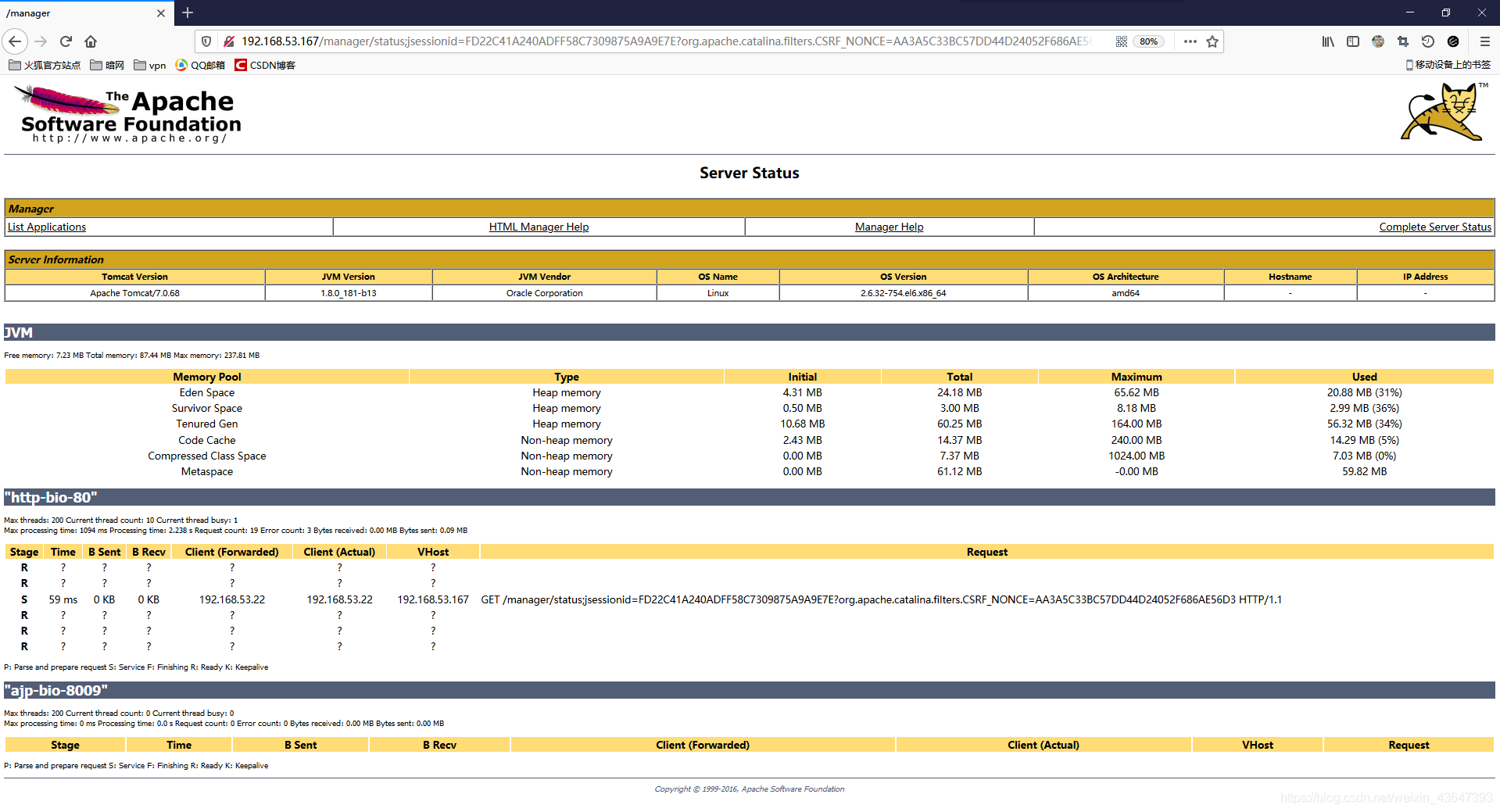Screen dimensions: 1500x812
Task: Click the history undo arrow icon
Action: tap(1428, 41)
